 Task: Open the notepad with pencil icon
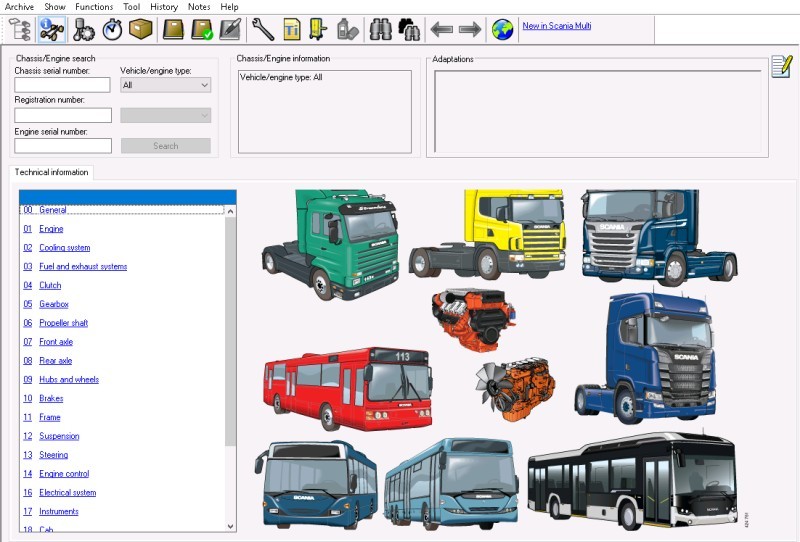click(x=782, y=67)
